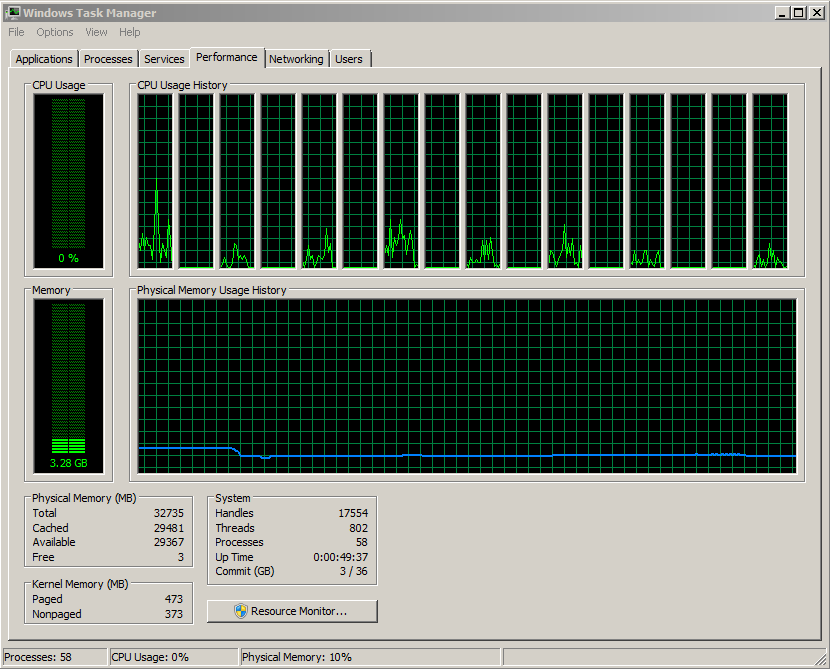The width and height of the screenshot is (830, 669).
Task: Open the View menu
Action: tap(96, 32)
